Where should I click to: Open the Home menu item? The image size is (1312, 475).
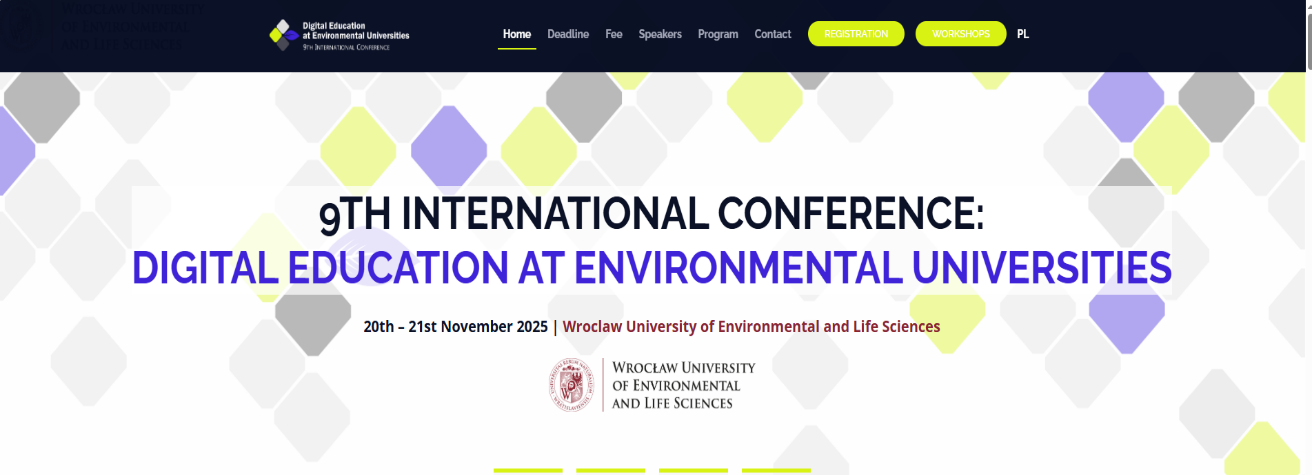tap(517, 34)
